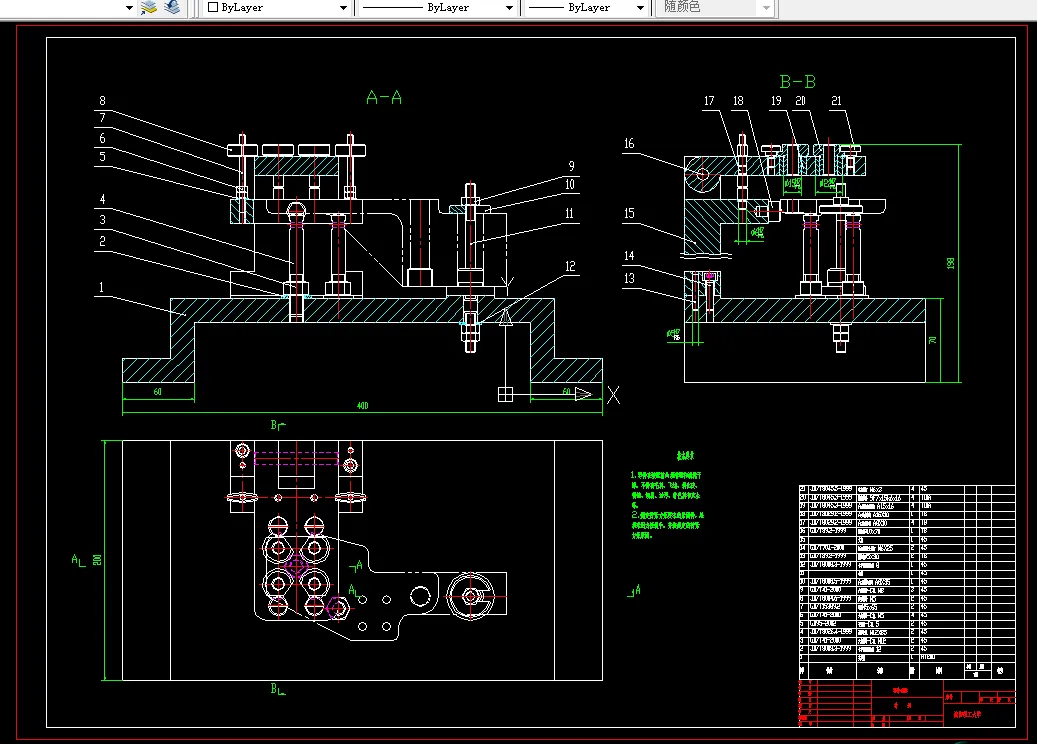Select the A-A section title text
This screenshot has height=744, width=1037.
point(384,97)
